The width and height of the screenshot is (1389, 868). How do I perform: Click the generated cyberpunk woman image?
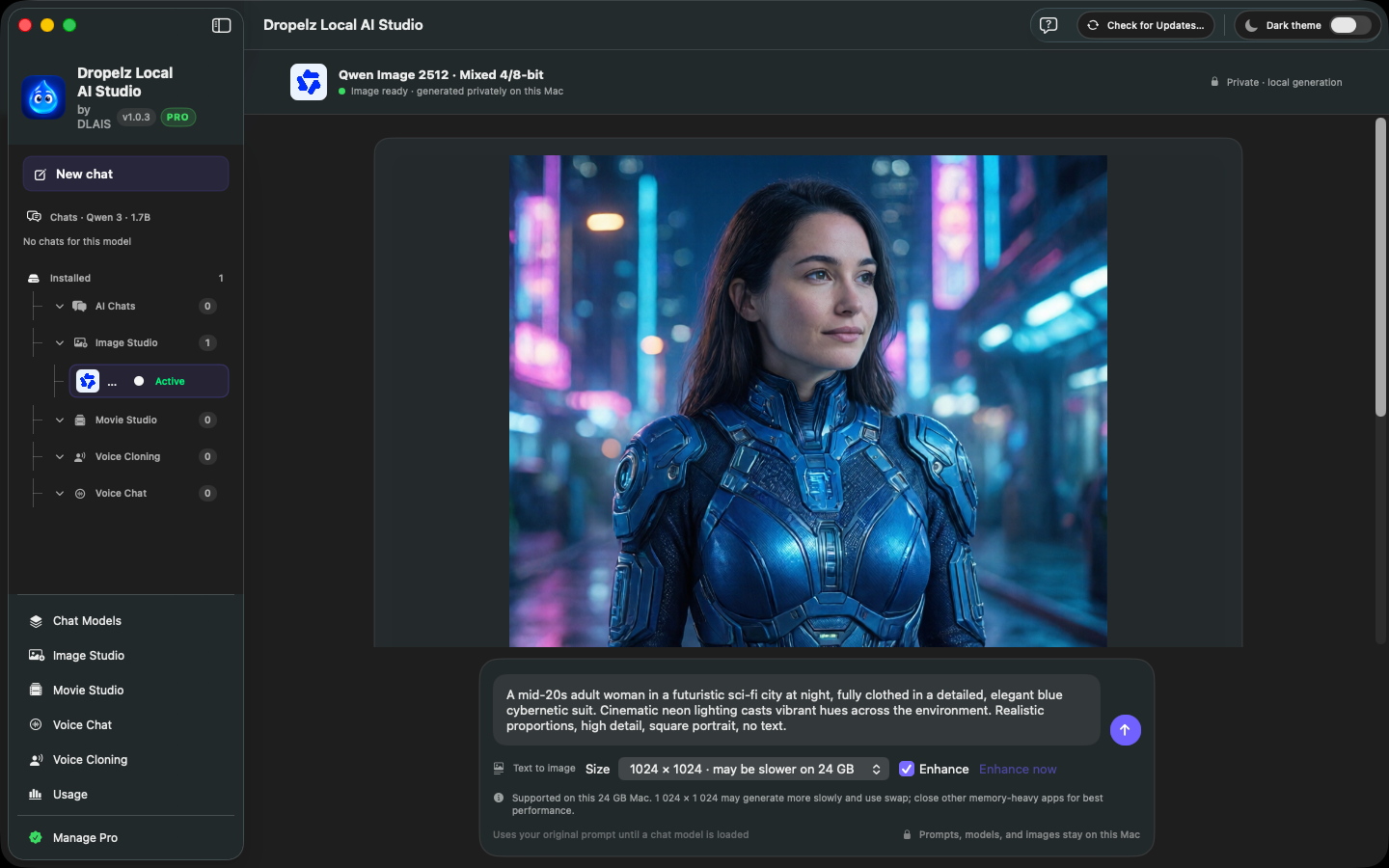808,401
